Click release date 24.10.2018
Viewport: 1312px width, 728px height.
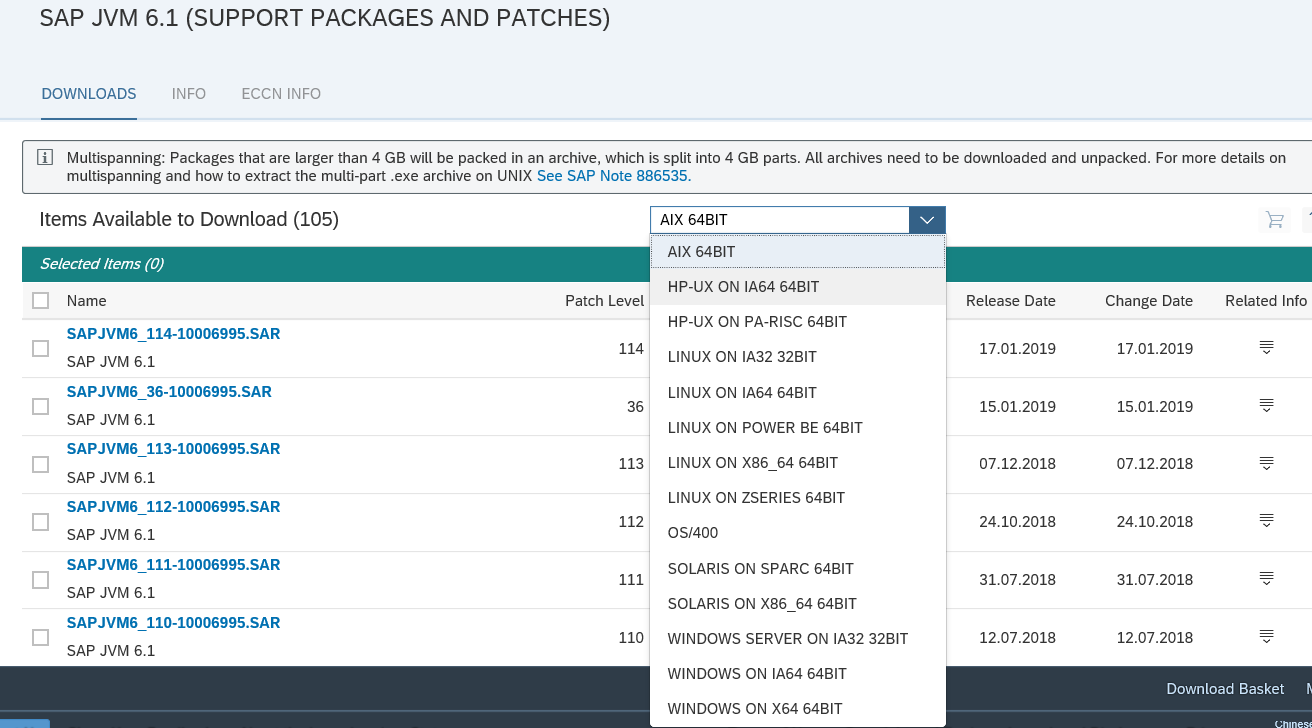coord(1018,522)
